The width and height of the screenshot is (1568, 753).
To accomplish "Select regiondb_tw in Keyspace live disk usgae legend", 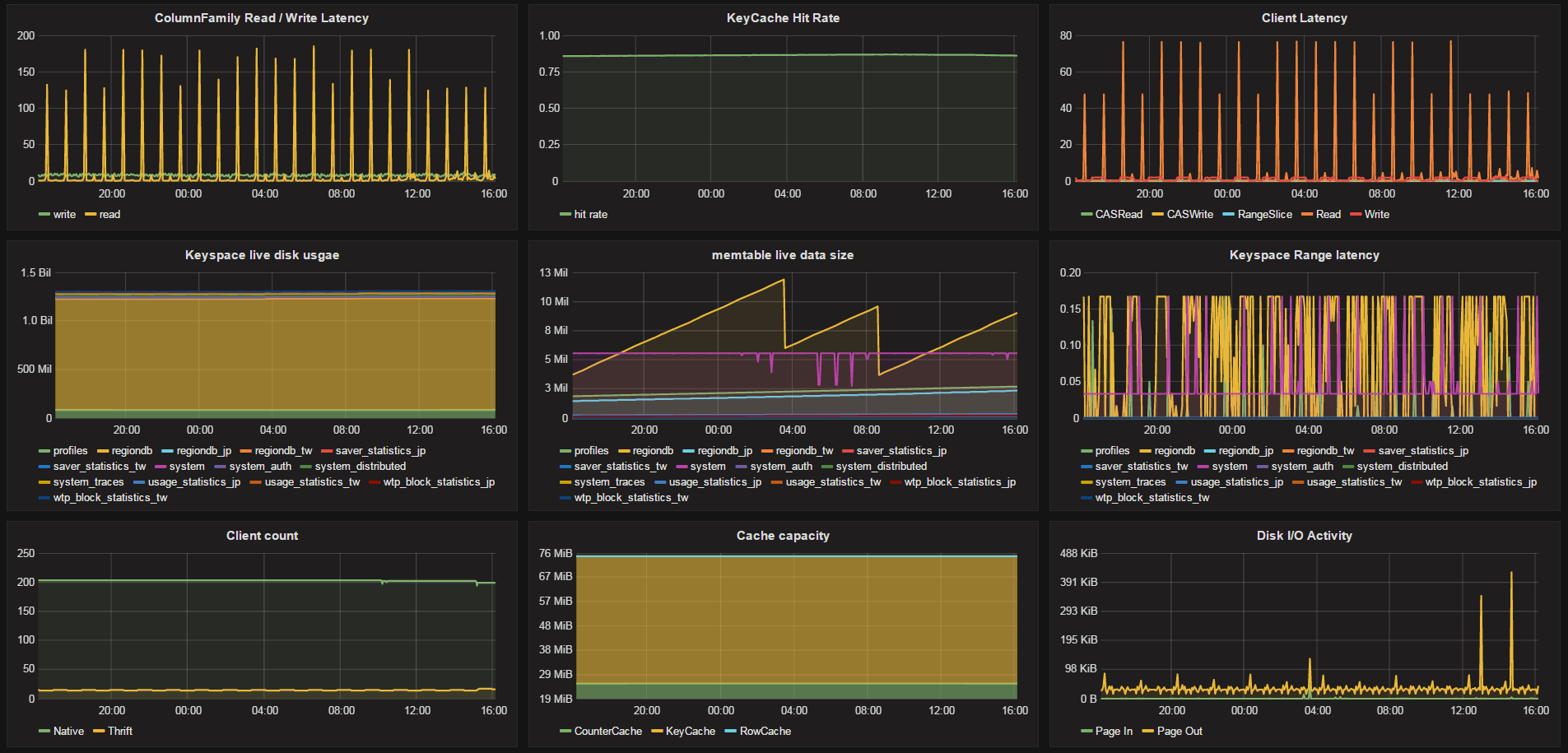I will pyautogui.click(x=283, y=451).
